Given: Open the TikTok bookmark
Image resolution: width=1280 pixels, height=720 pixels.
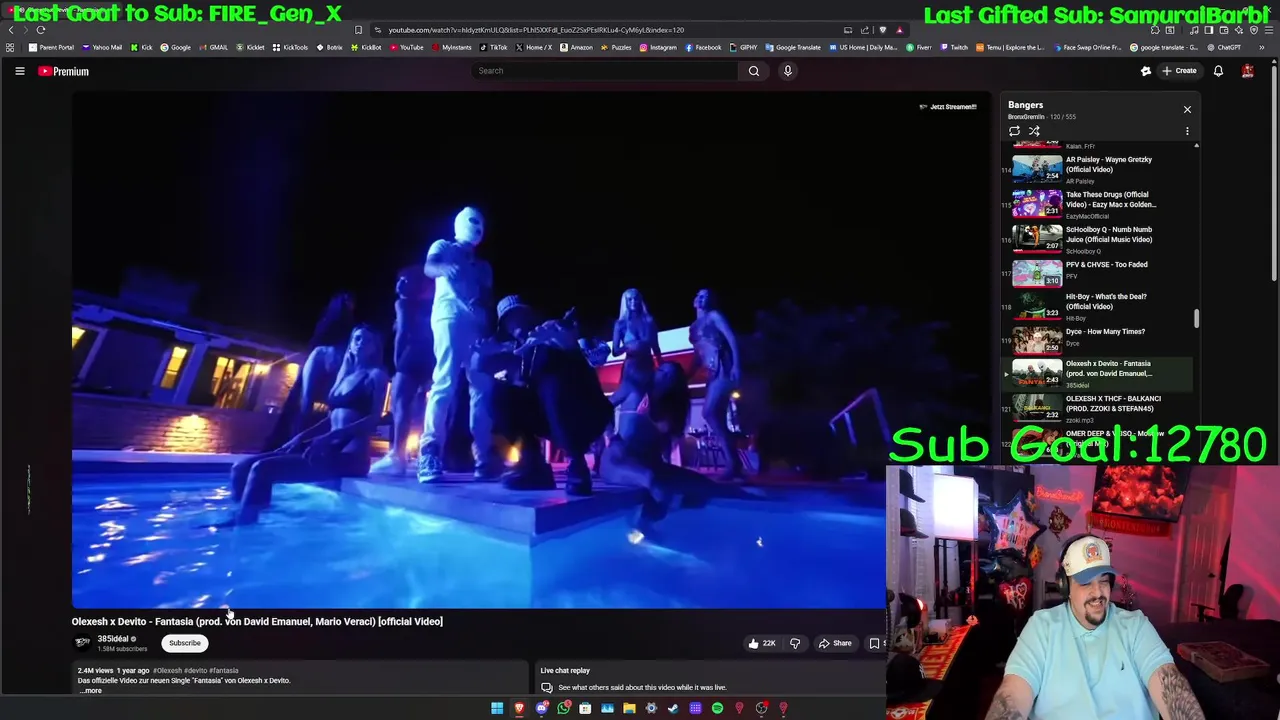Looking at the screenshot, I should point(493,47).
